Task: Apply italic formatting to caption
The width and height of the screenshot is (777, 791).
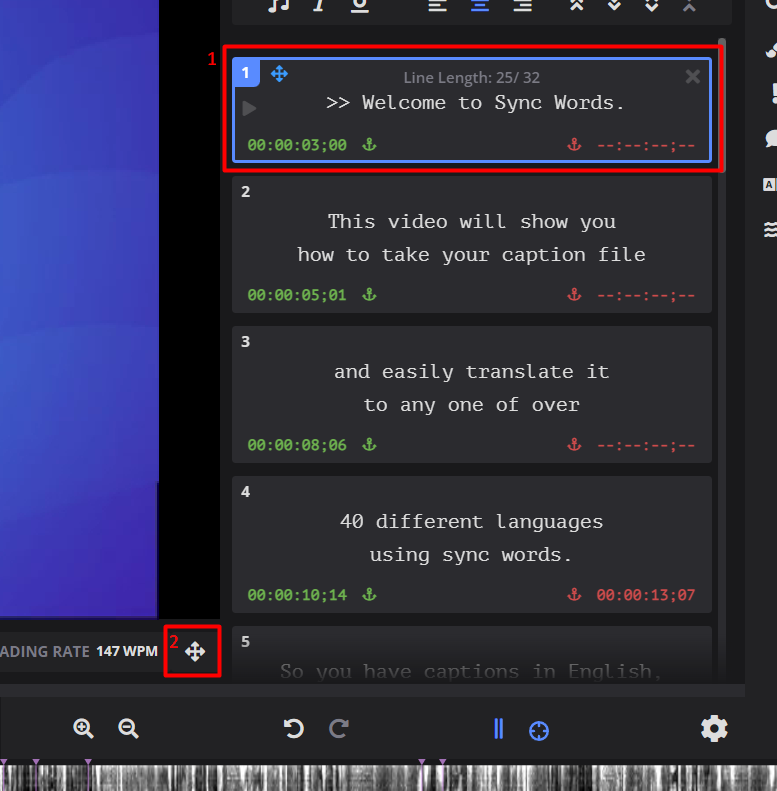Action: (x=318, y=5)
